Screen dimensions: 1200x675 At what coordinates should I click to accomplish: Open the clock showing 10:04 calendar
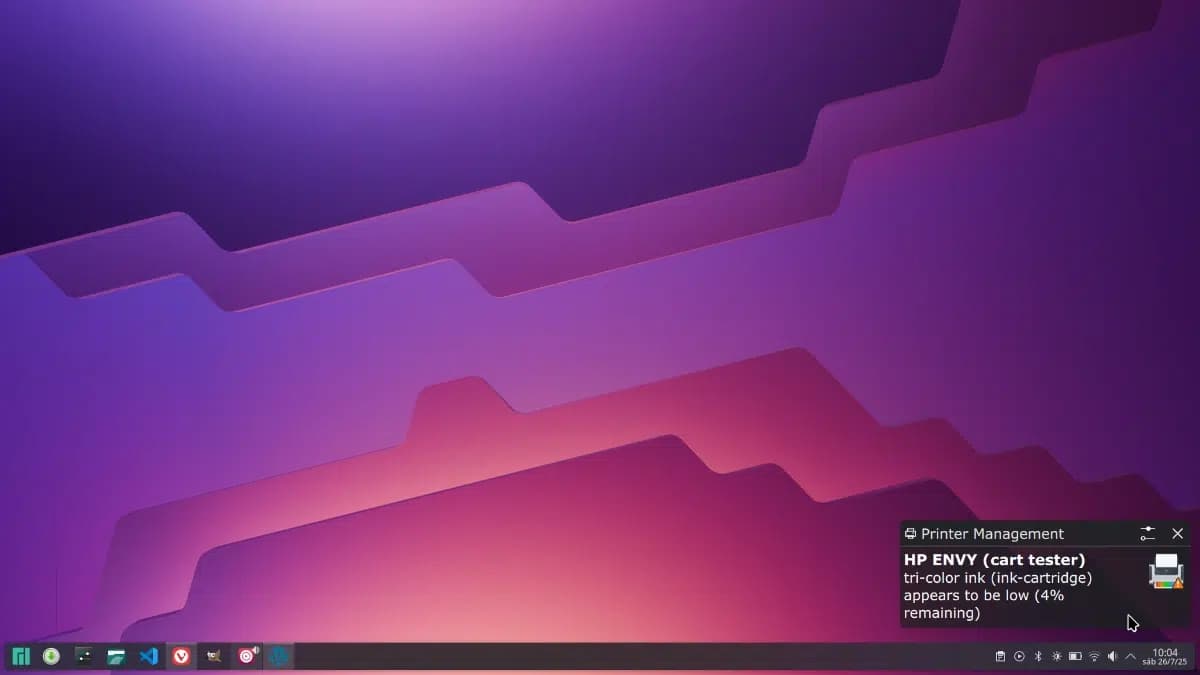tap(1165, 657)
